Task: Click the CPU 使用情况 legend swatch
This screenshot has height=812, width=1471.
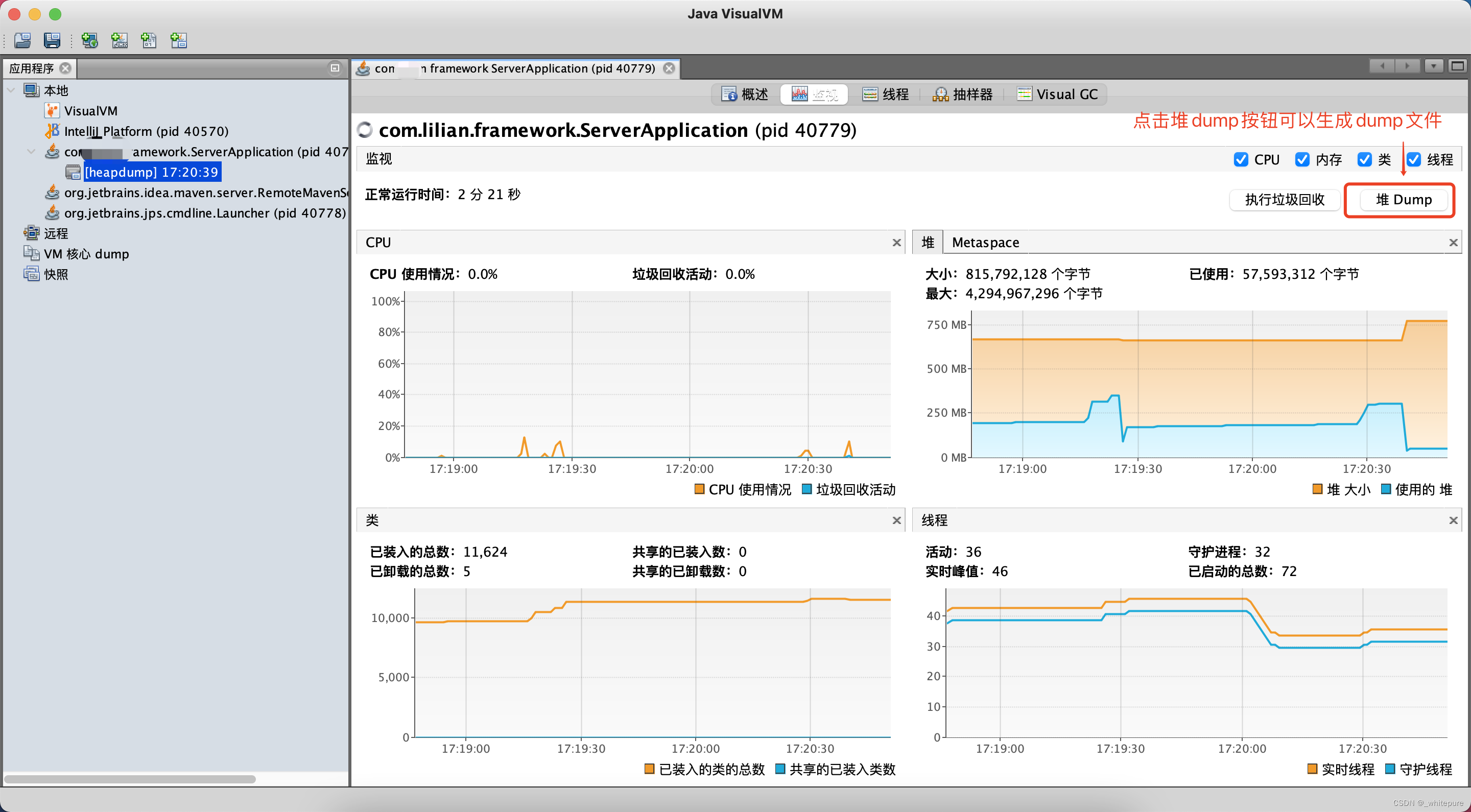Action: click(699, 489)
